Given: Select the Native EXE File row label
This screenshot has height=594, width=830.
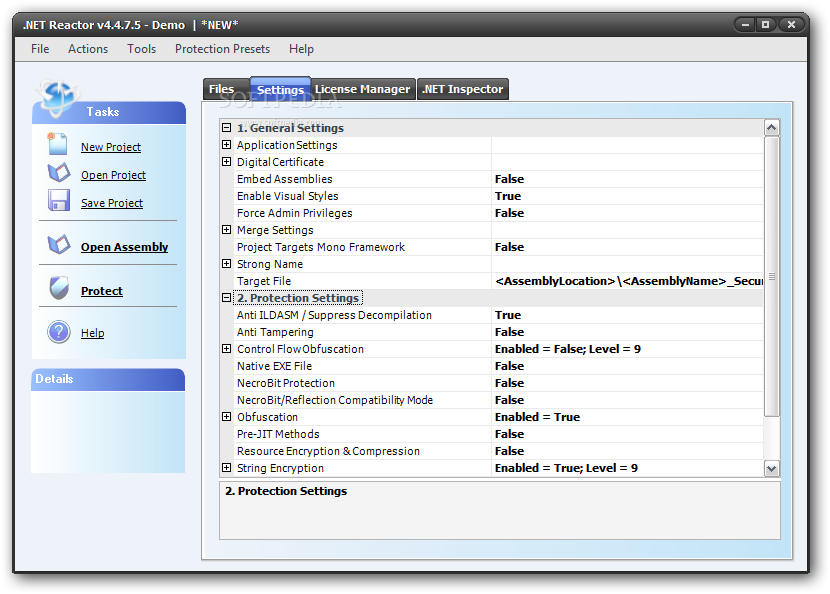Looking at the screenshot, I should tap(274, 366).
